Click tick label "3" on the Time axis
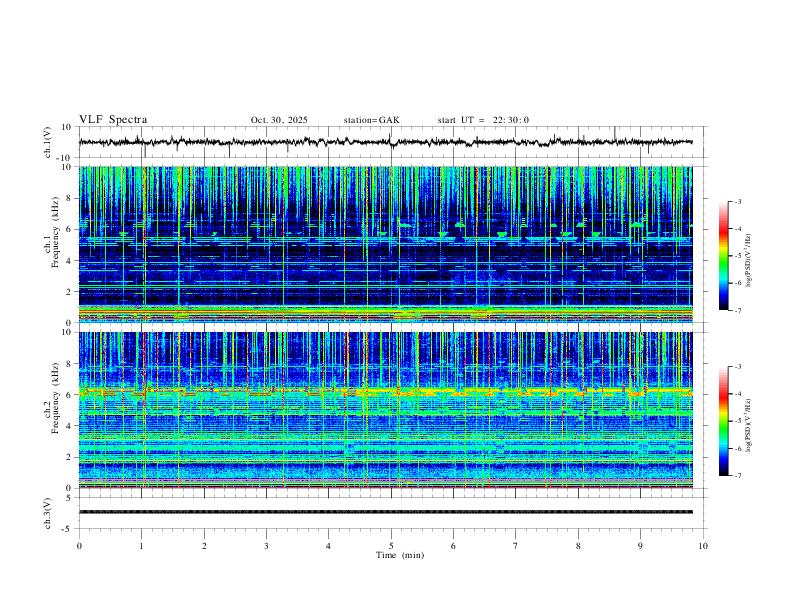 coord(266,546)
